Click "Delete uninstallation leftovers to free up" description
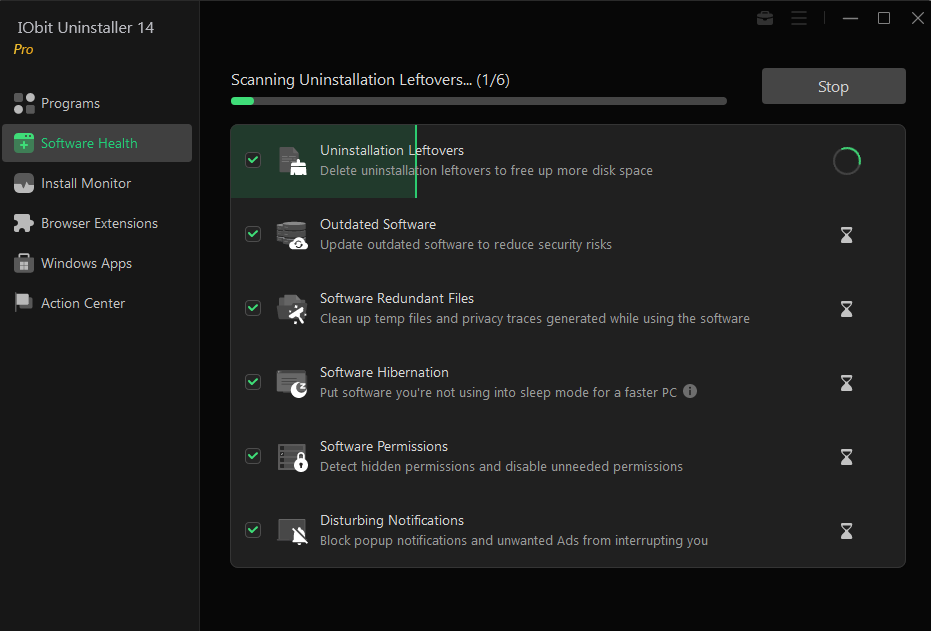The height and width of the screenshot is (631, 931). [x=486, y=170]
